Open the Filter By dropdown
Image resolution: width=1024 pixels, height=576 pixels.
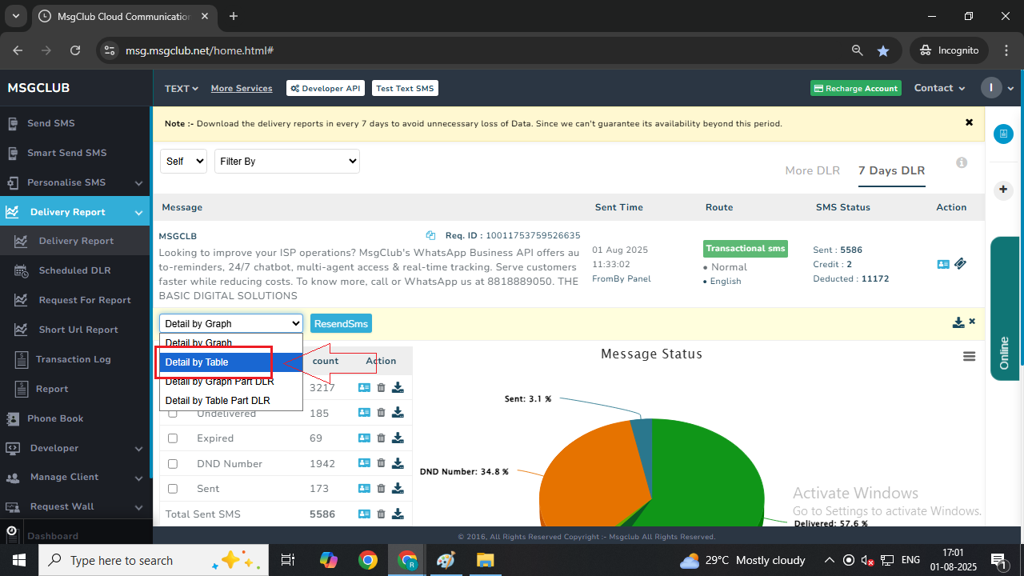point(287,161)
